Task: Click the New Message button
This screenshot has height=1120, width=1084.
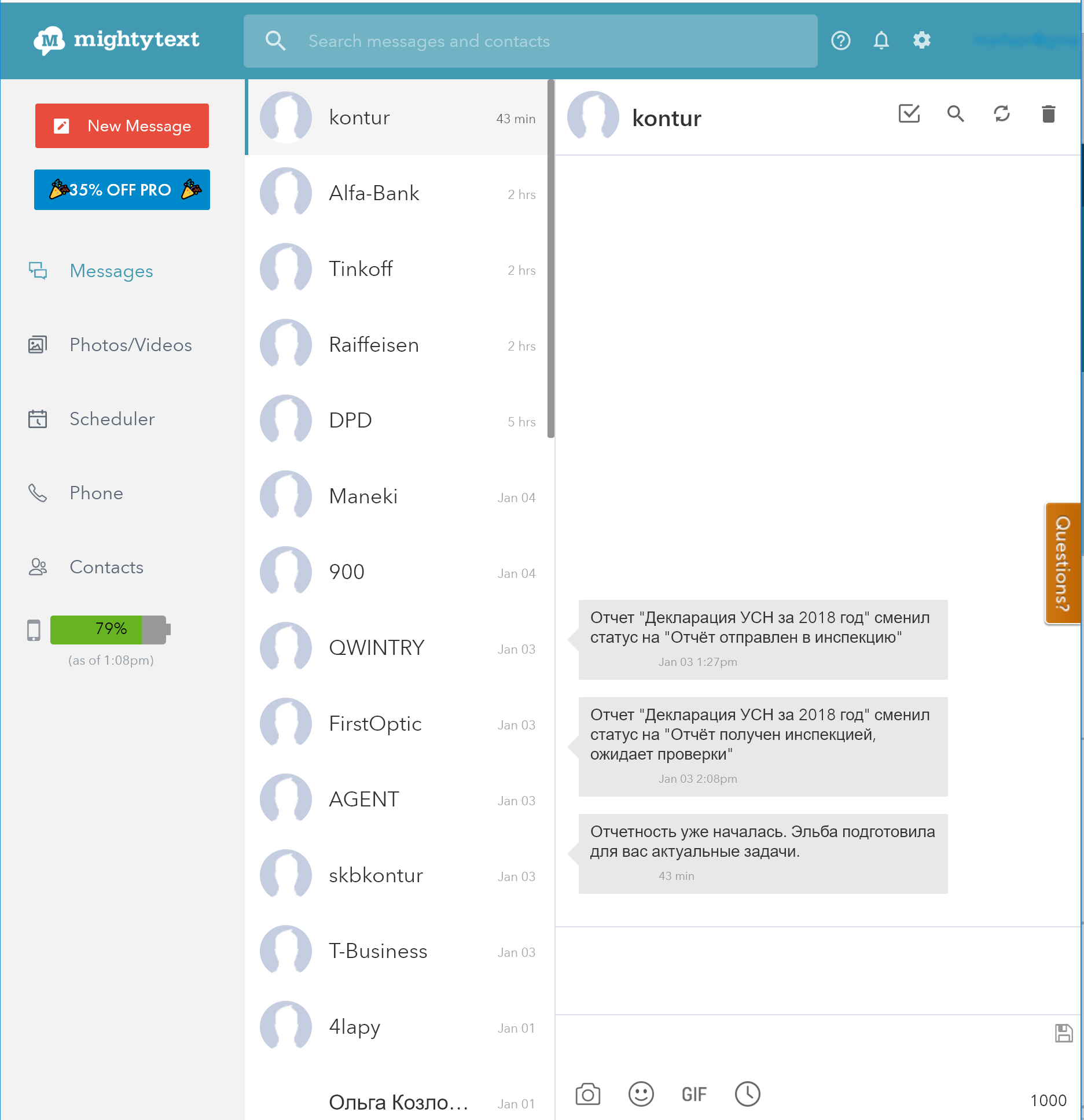Action: 122,126
